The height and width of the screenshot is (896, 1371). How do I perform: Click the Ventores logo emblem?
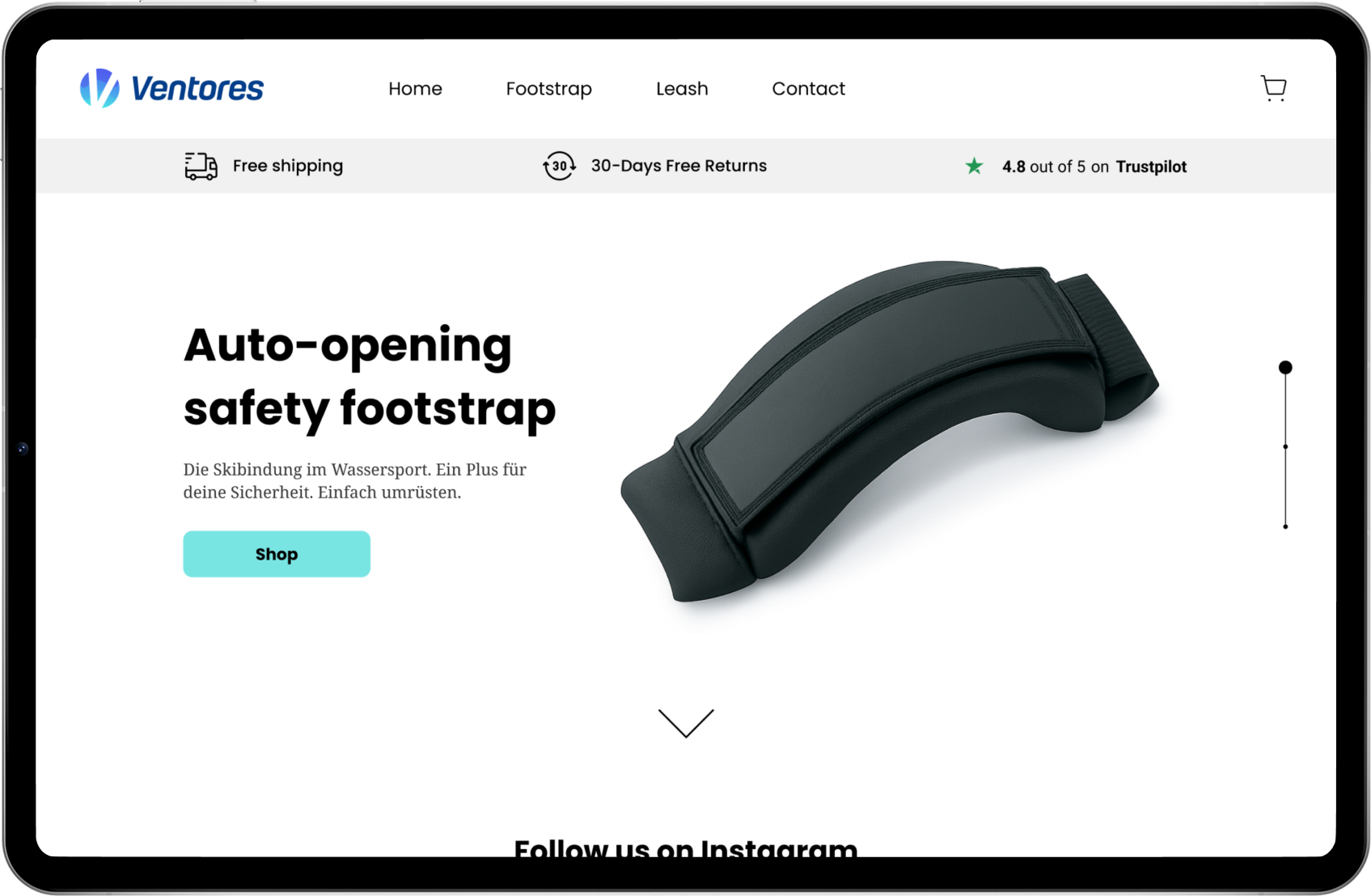(x=99, y=87)
